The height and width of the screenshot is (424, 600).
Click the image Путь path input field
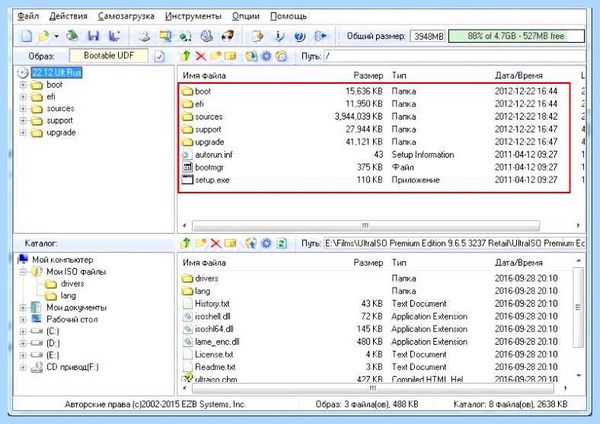pos(455,56)
